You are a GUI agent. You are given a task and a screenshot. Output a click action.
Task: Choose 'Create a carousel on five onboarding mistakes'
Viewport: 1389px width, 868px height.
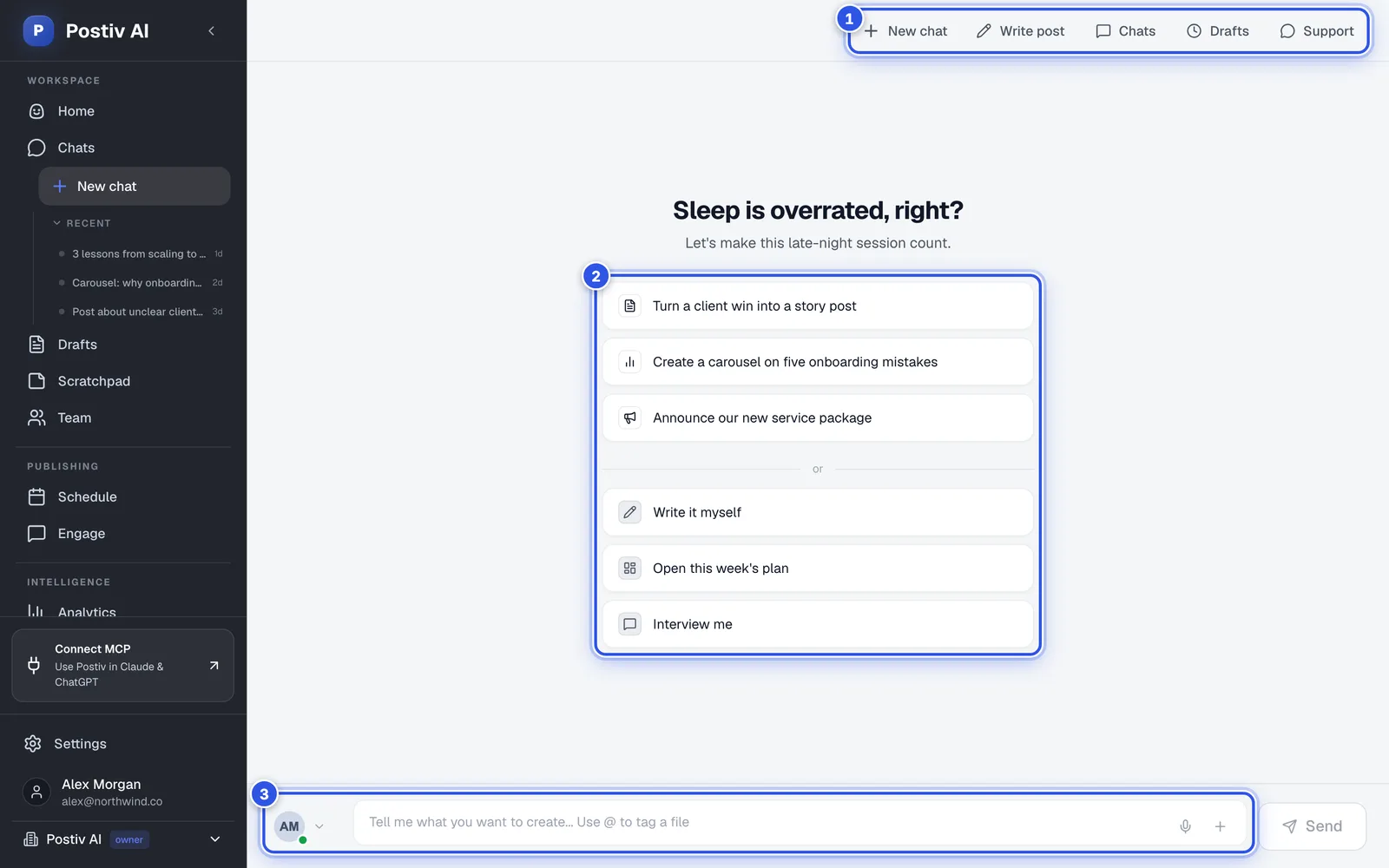(818, 362)
